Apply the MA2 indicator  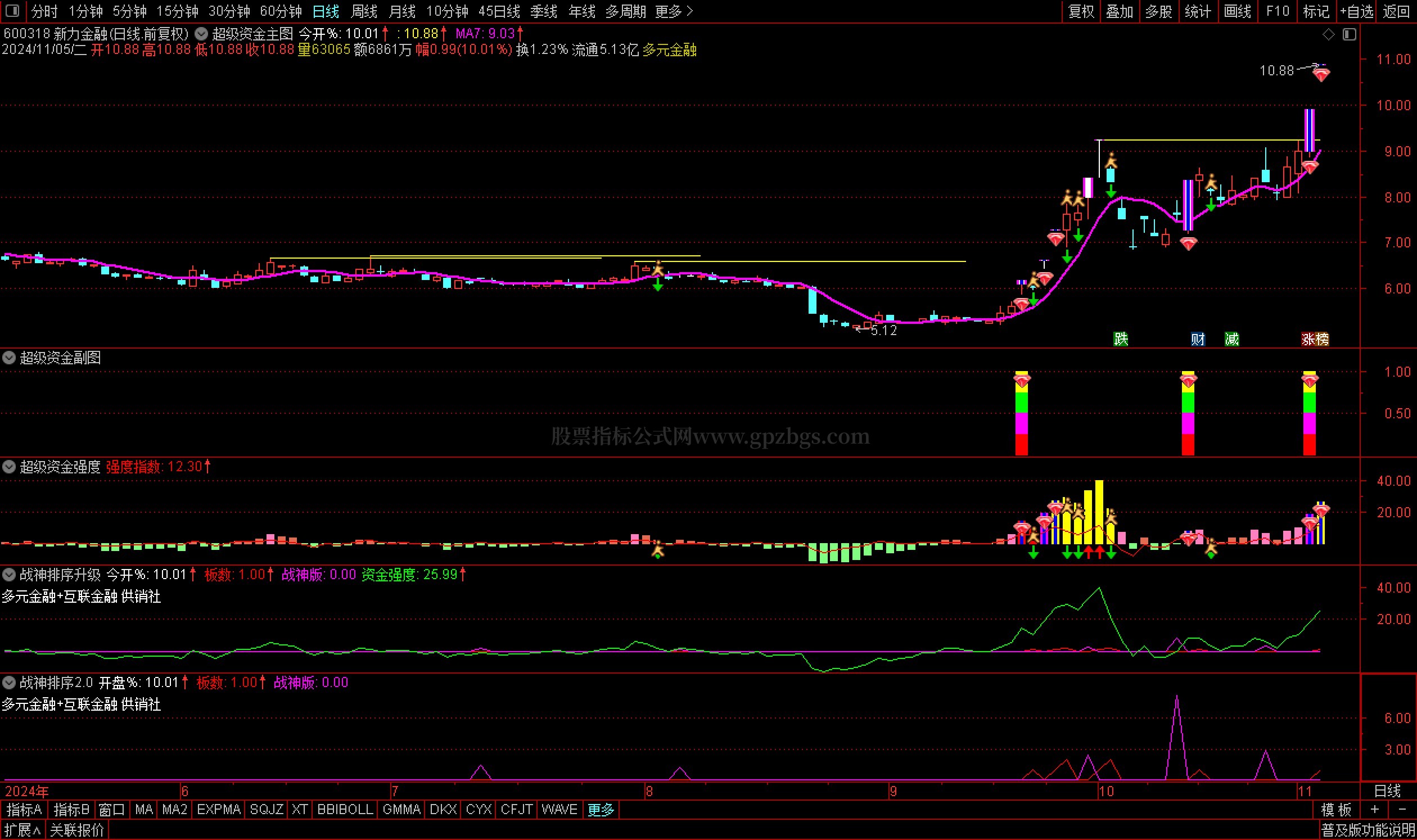pos(174,810)
